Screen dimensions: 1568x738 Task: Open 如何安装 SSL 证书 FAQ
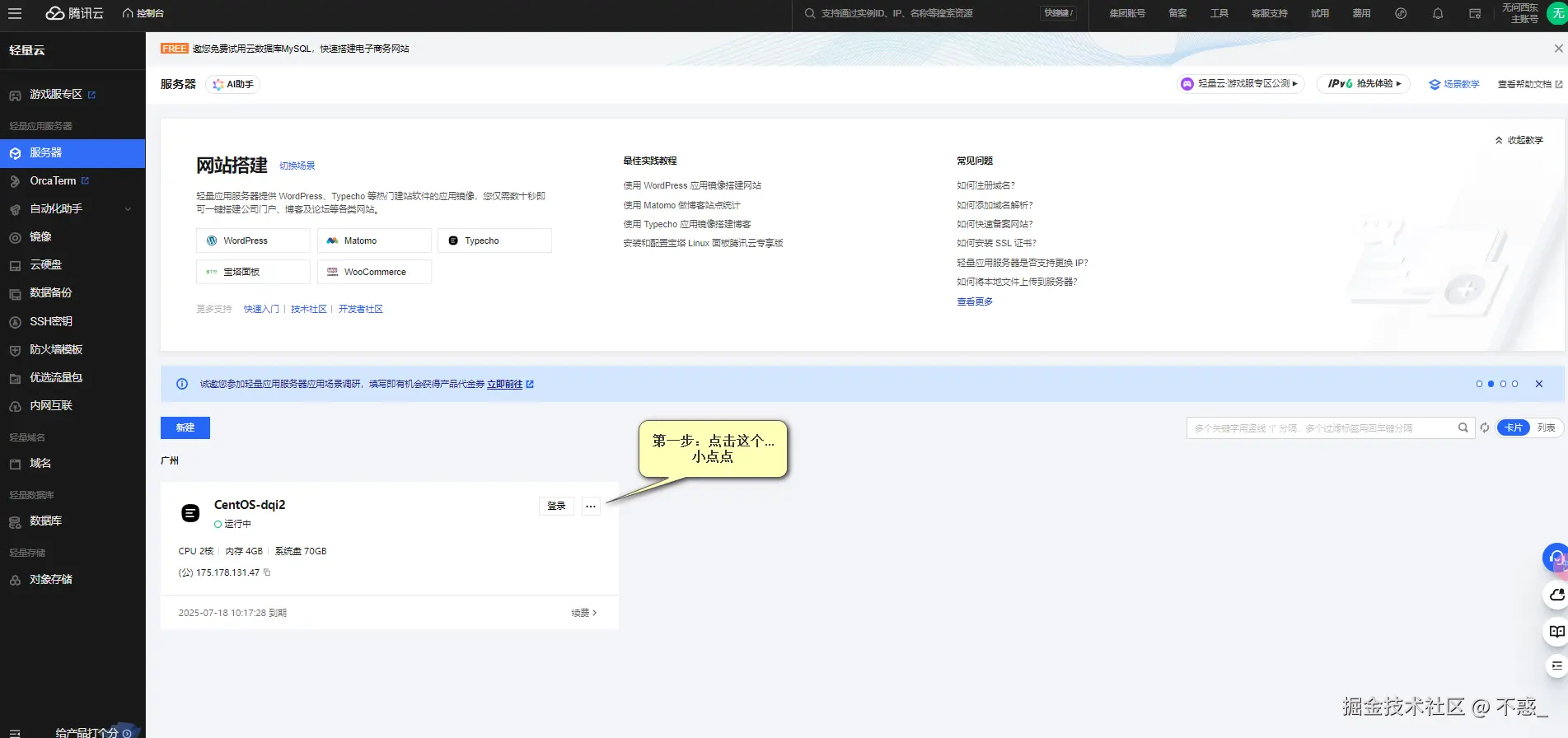(996, 244)
